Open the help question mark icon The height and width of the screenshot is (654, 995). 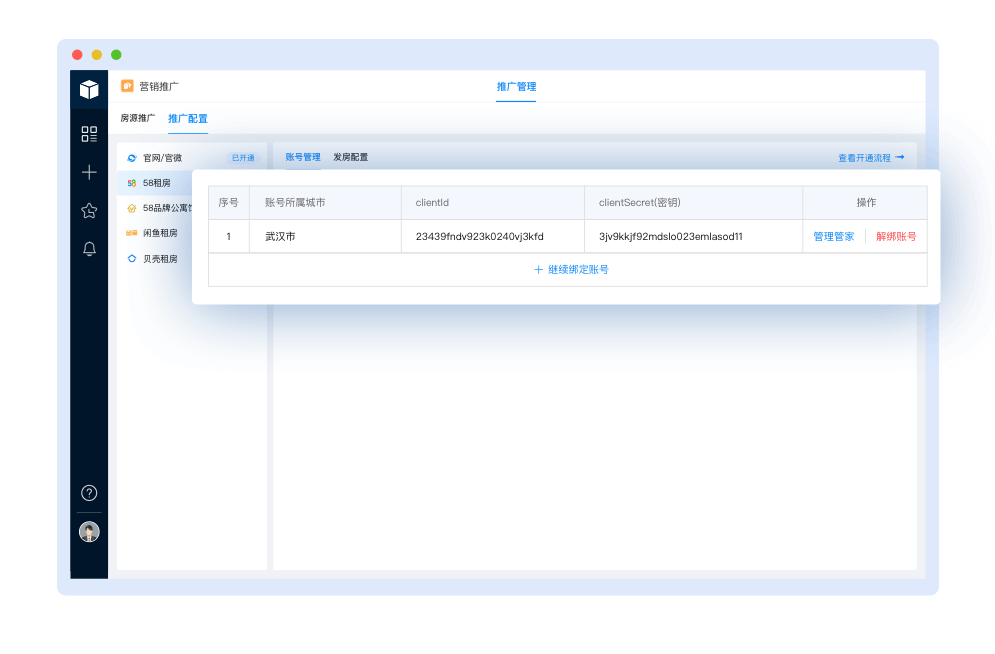point(89,493)
